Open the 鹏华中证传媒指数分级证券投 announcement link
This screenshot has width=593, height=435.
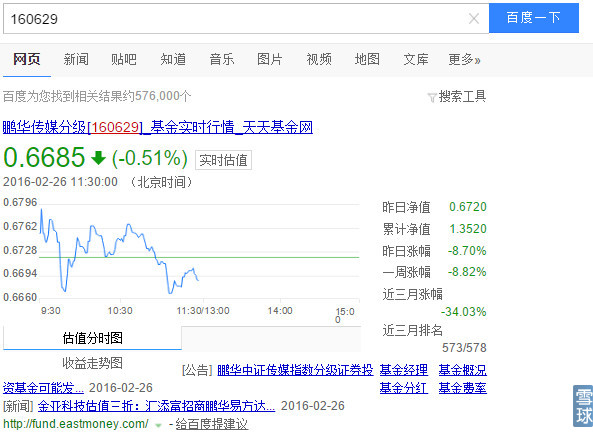tap(295, 370)
